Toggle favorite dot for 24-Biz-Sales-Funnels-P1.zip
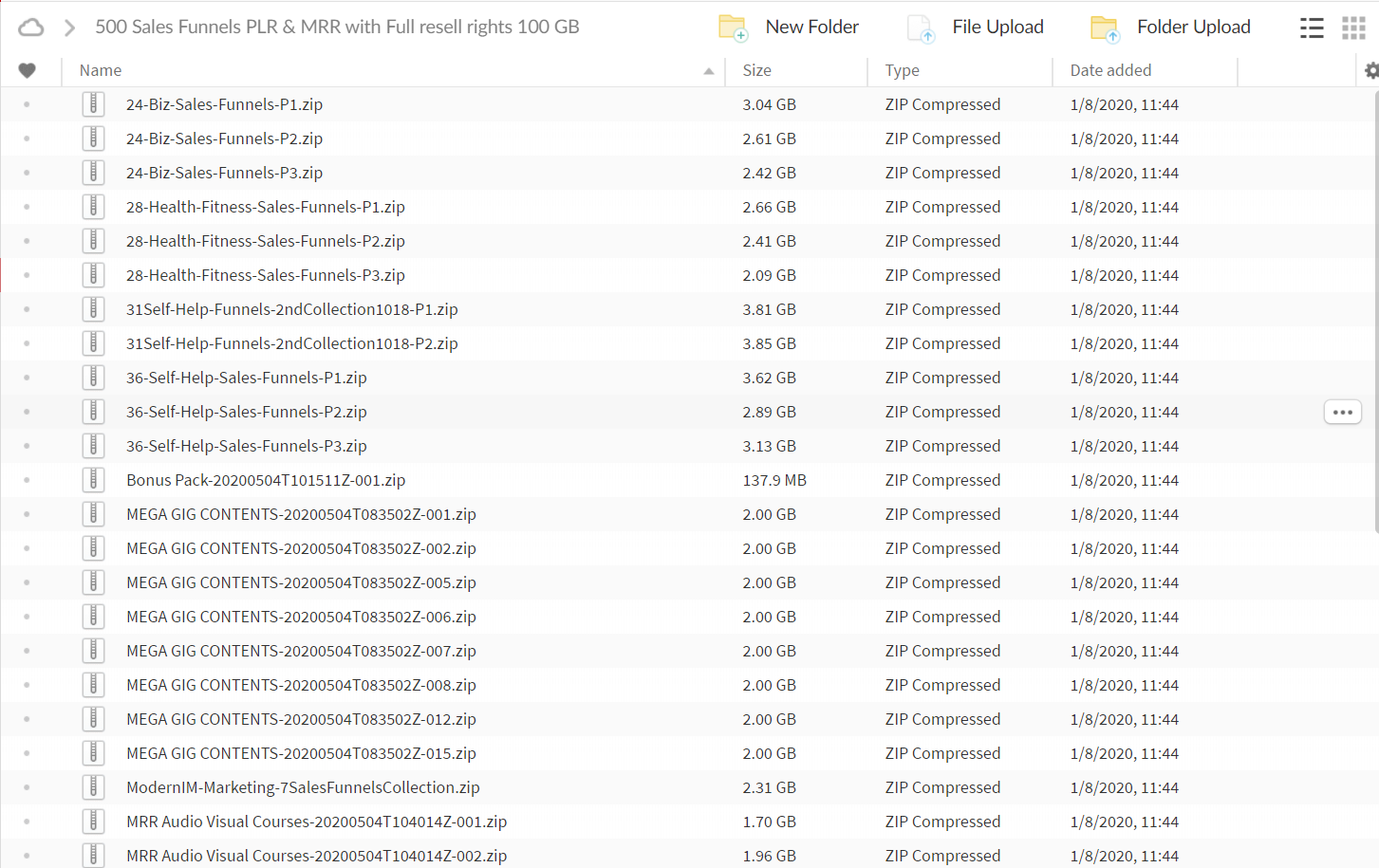The height and width of the screenshot is (868, 1379). (27, 104)
